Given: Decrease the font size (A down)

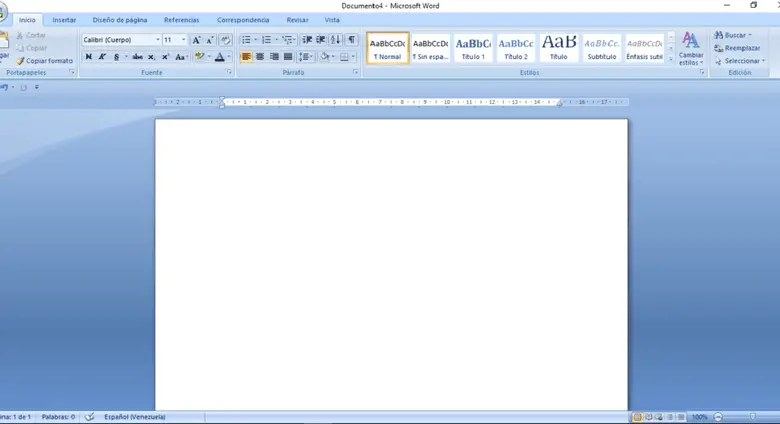Looking at the screenshot, I should (x=210, y=40).
